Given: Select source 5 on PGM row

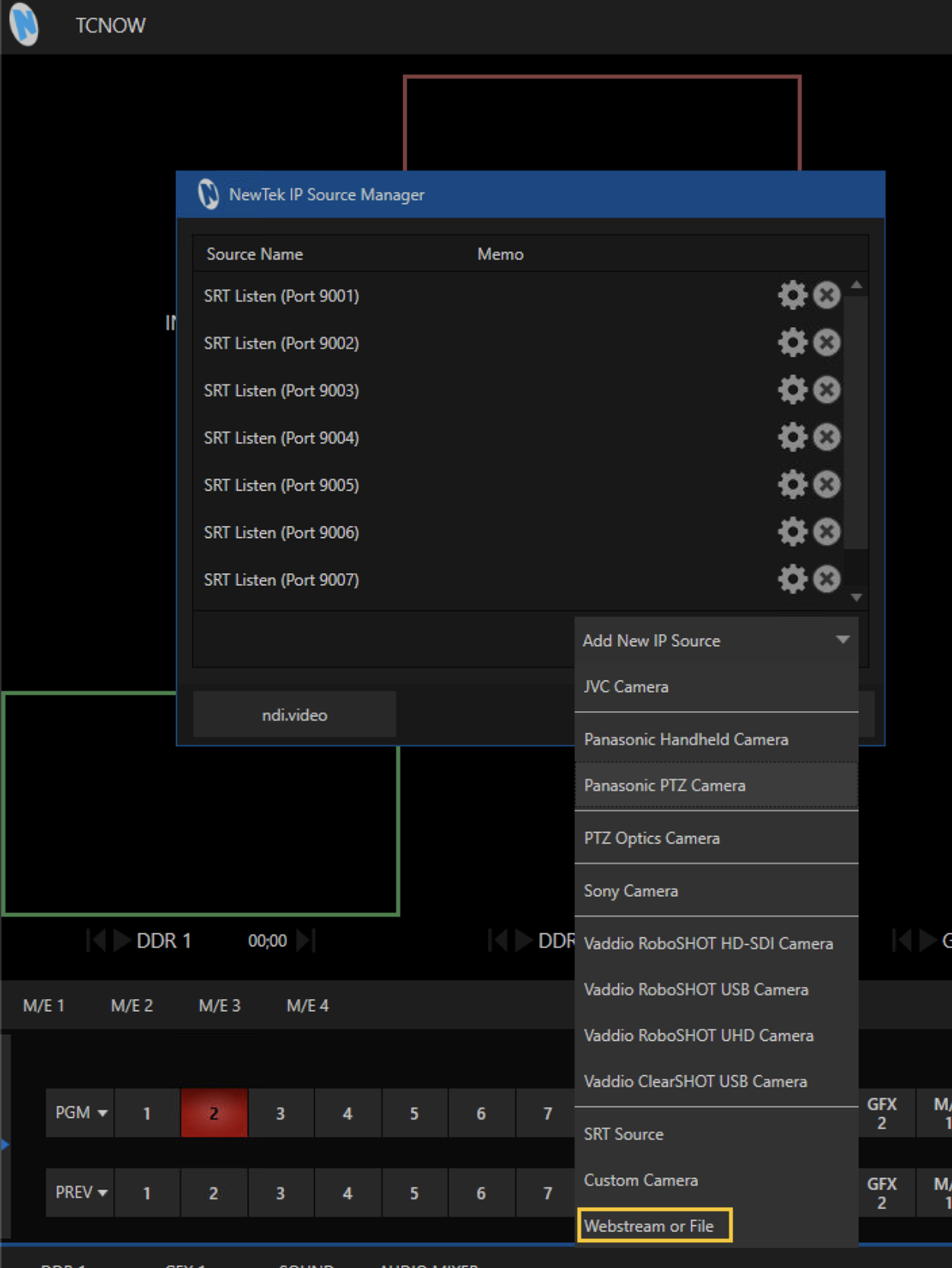Looking at the screenshot, I should (x=415, y=1113).
